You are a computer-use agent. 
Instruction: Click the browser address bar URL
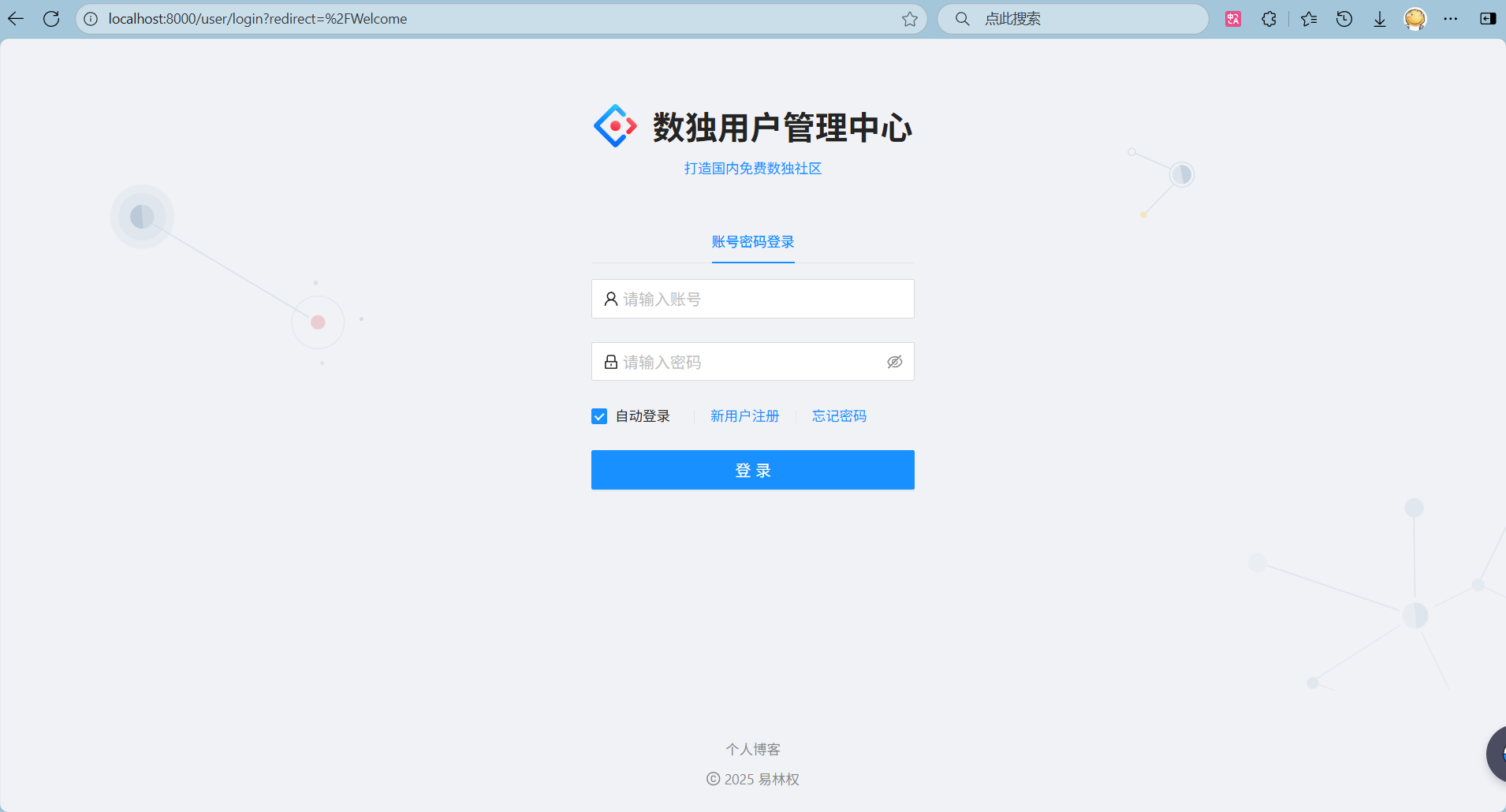click(x=258, y=19)
